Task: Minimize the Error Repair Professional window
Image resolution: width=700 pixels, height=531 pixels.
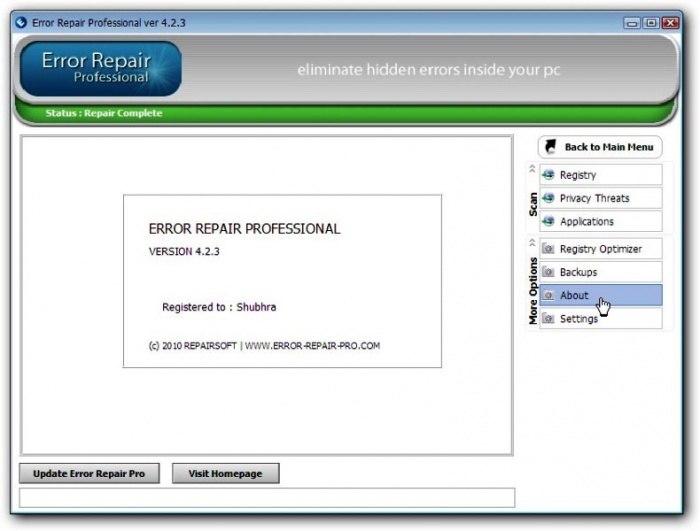Action: [x=632, y=23]
